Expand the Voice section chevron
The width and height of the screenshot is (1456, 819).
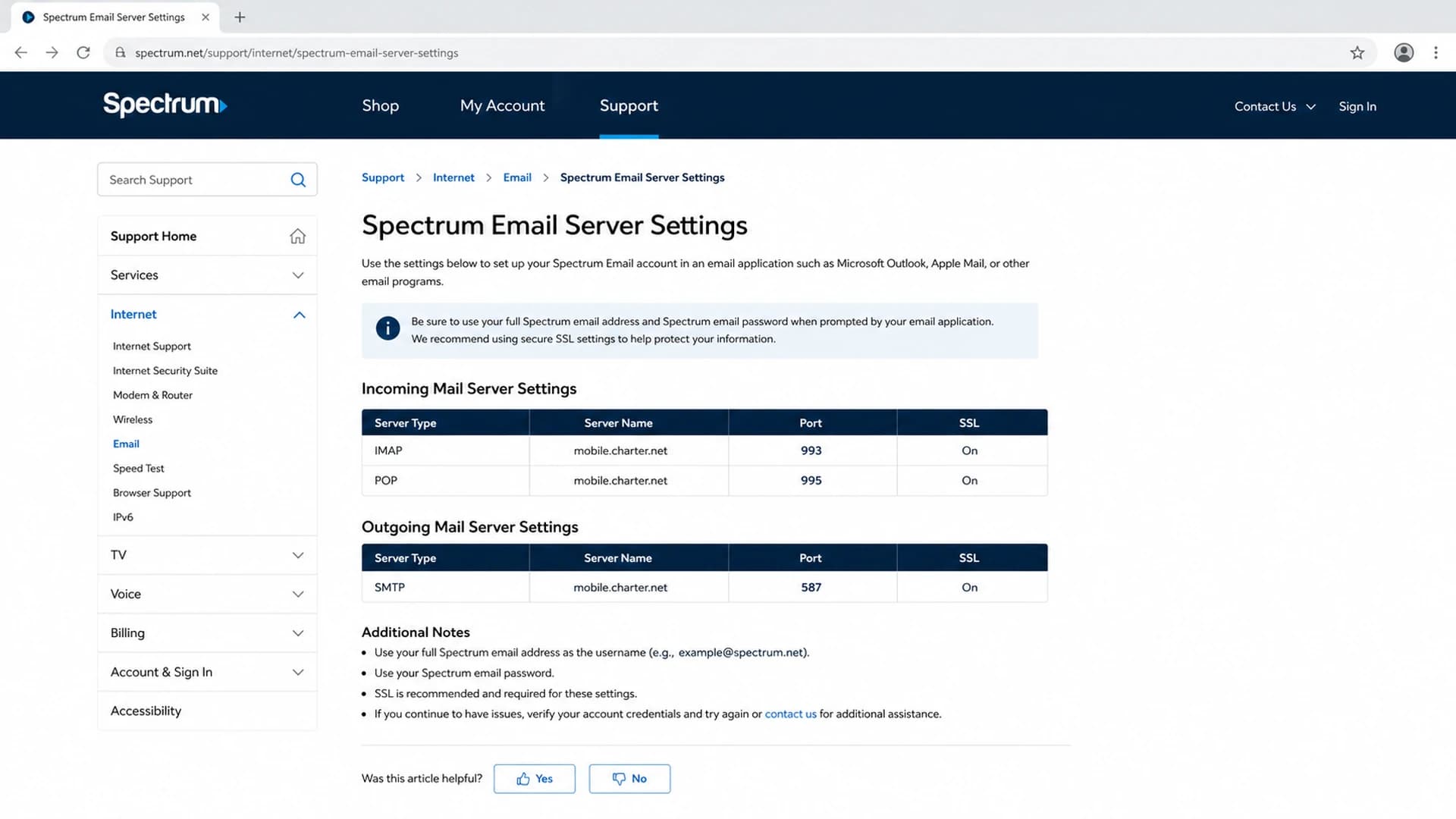coord(298,595)
